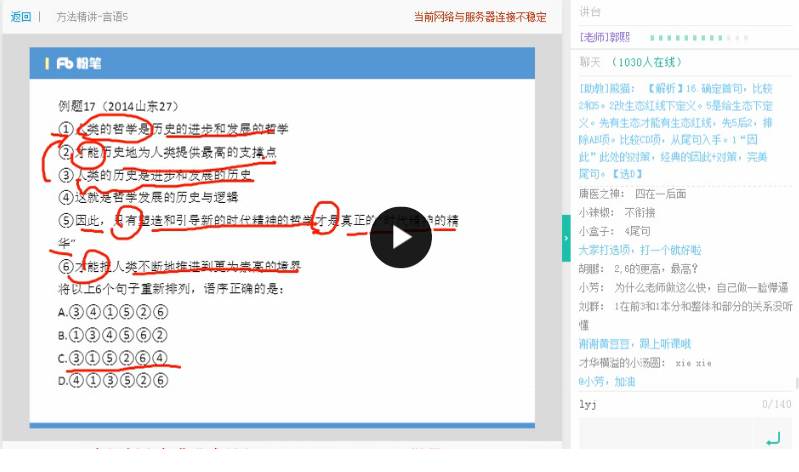This screenshot has height=472, width=799.
Task: Click chat message 庸医之神: 四在一后面
Action: pyautogui.click(x=632, y=194)
